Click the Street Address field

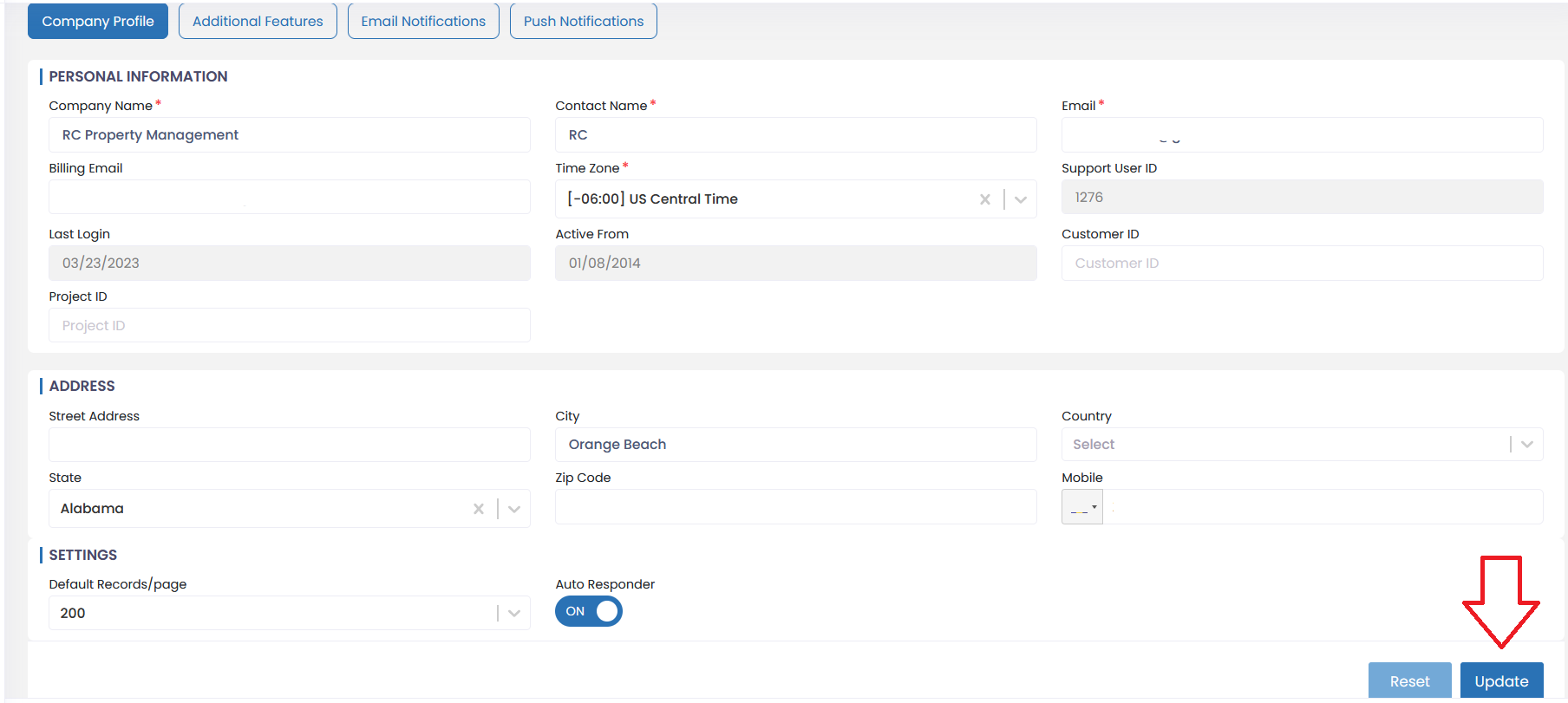click(x=290, y=445)
